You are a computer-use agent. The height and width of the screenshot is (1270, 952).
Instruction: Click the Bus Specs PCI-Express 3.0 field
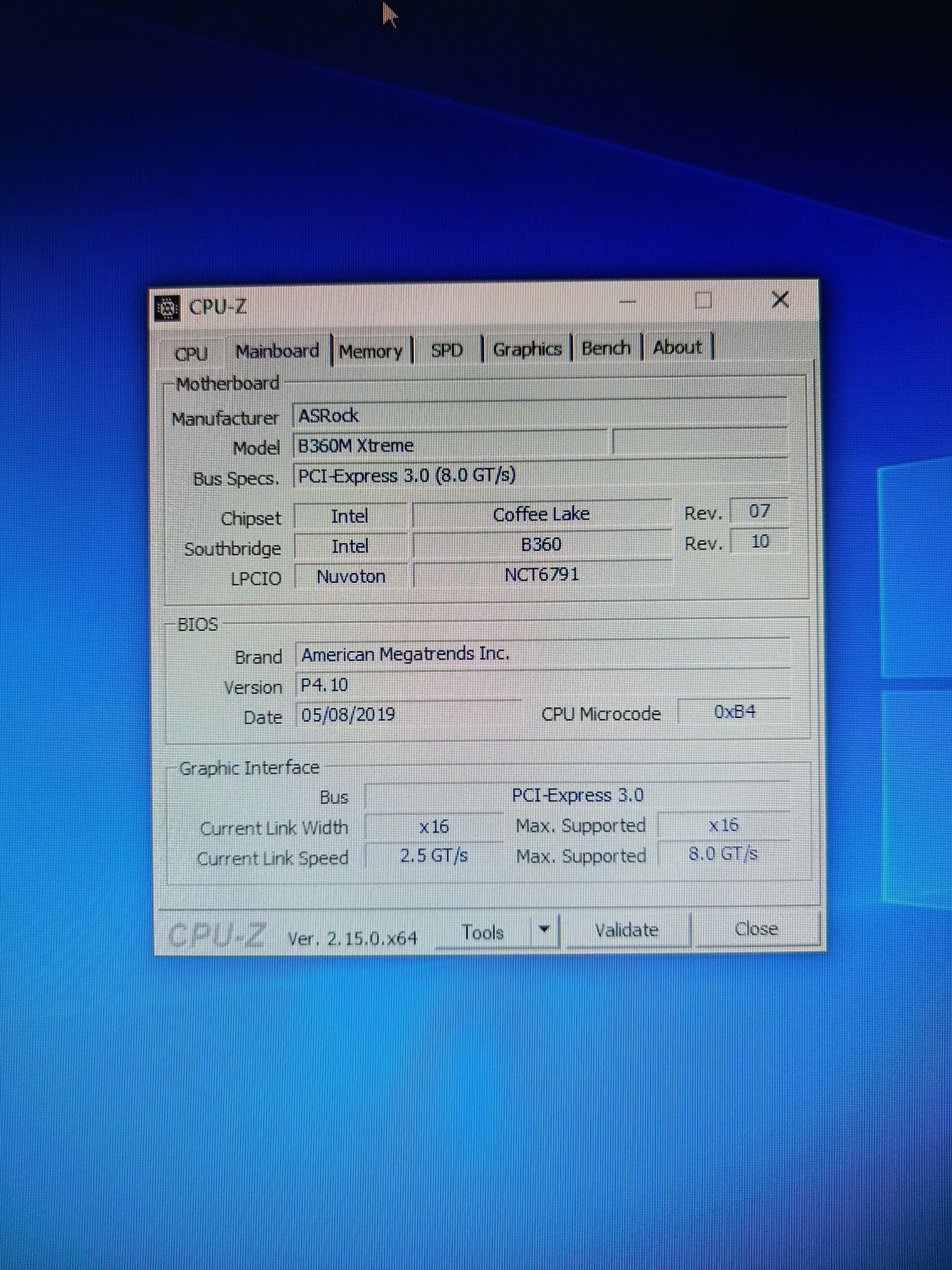click(x=540, y=474)
